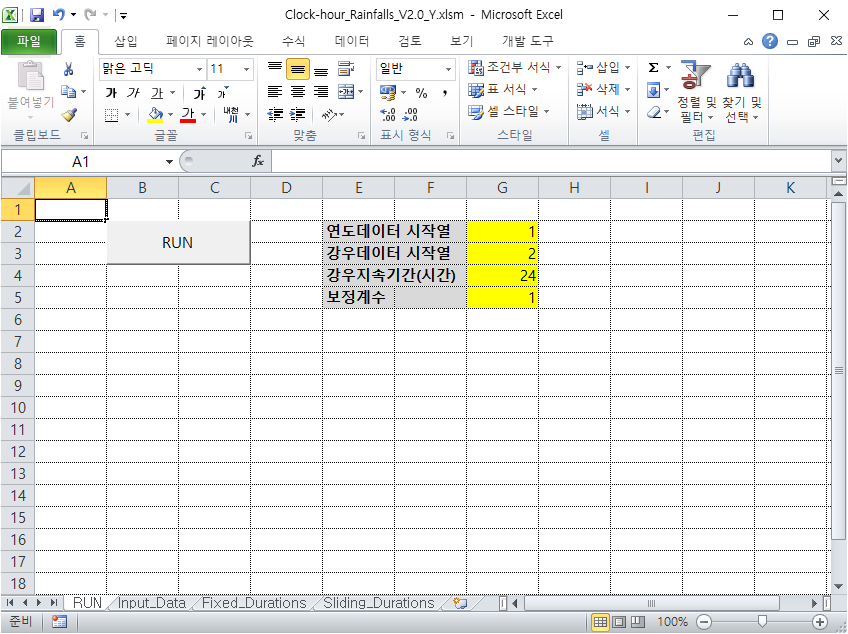Apply comma style format
The image size is (848, 634).
[445, 93]
